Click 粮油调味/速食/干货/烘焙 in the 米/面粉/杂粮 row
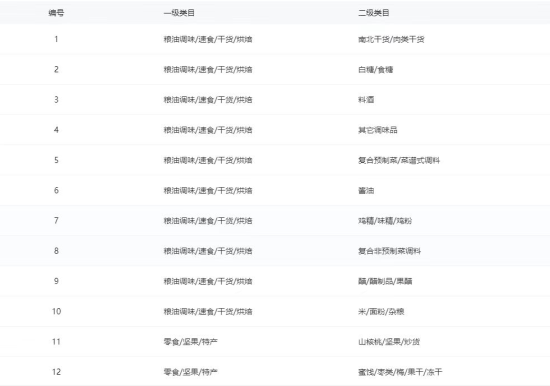Screen dimensions: 550x386 (x=208, y=311)
